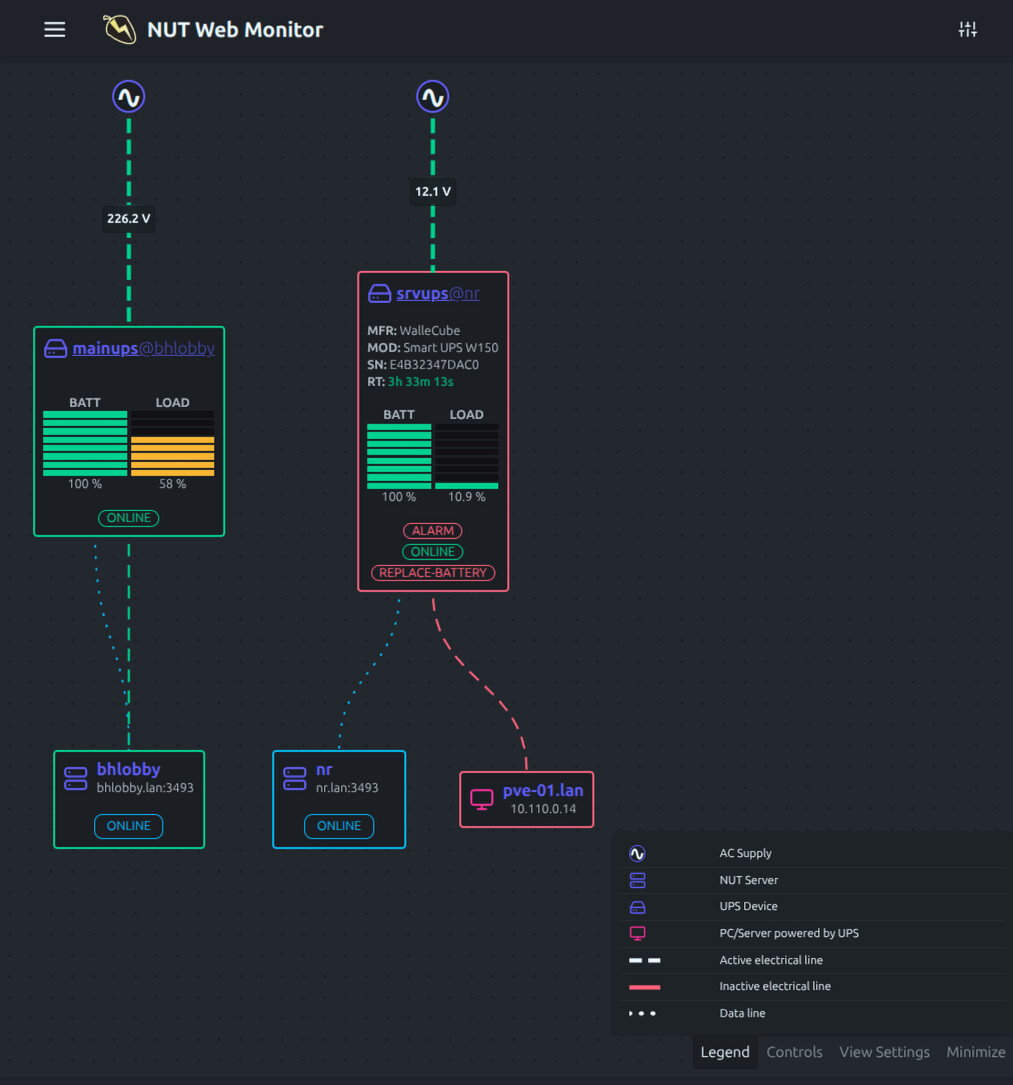The width and height of the screenshot is (1013, 1085).
Task: Open the hamburger navigation menu
Action: coord(55,30)
